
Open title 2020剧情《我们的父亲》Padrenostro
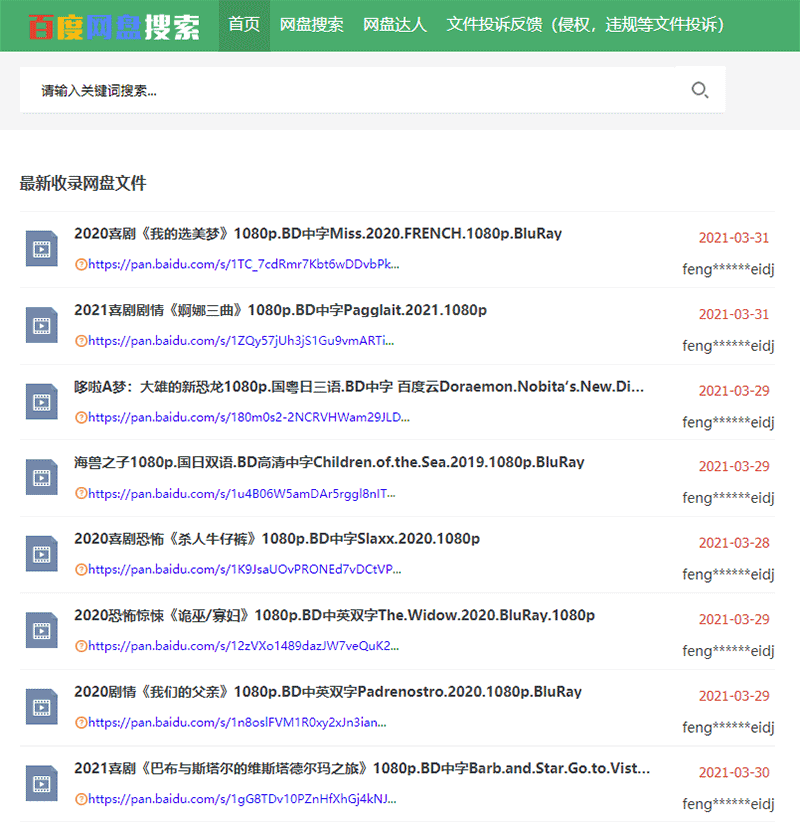click(328, 692)
